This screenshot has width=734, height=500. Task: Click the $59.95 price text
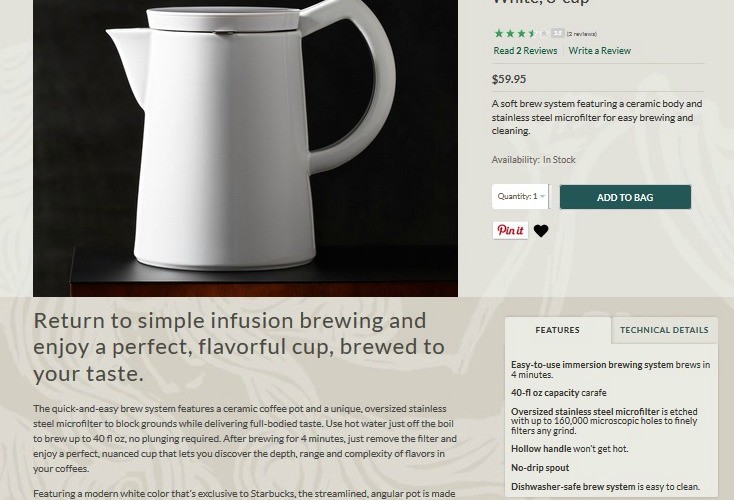[509, 79]
